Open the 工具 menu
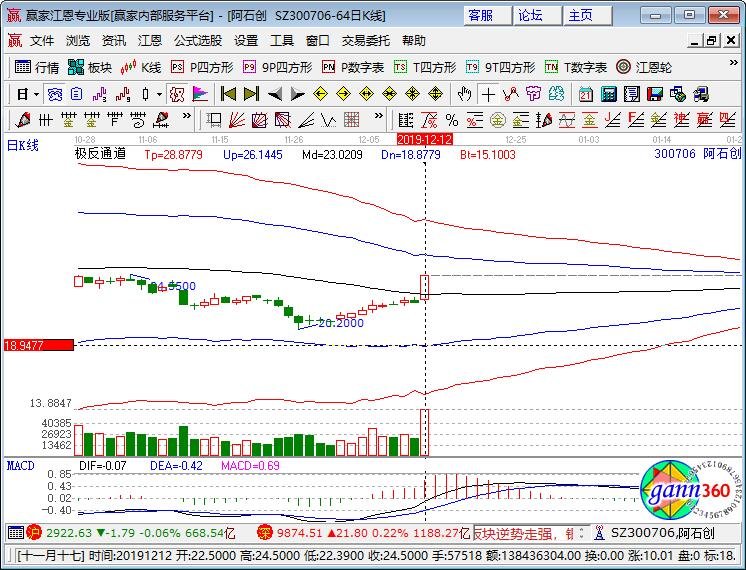Screen dimensions: 746x570 [282, 41]
